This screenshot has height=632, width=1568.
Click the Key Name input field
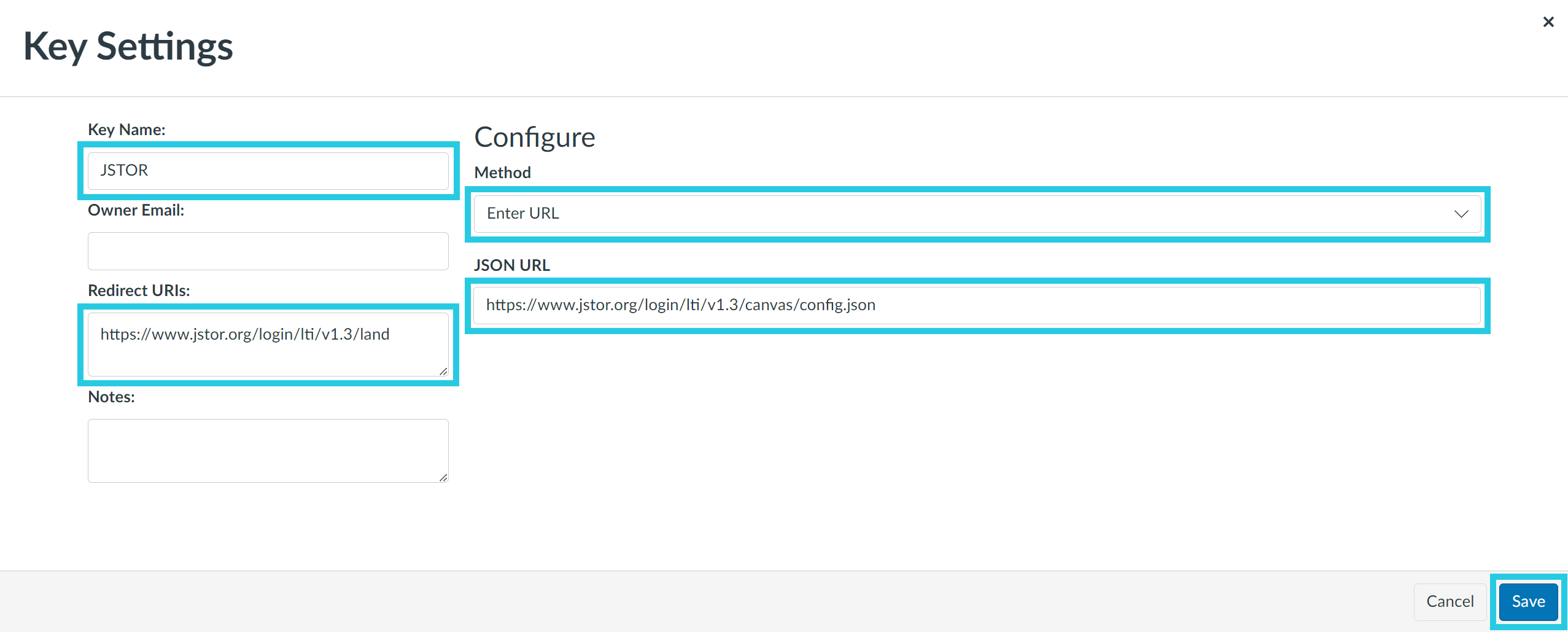[268, 171]
